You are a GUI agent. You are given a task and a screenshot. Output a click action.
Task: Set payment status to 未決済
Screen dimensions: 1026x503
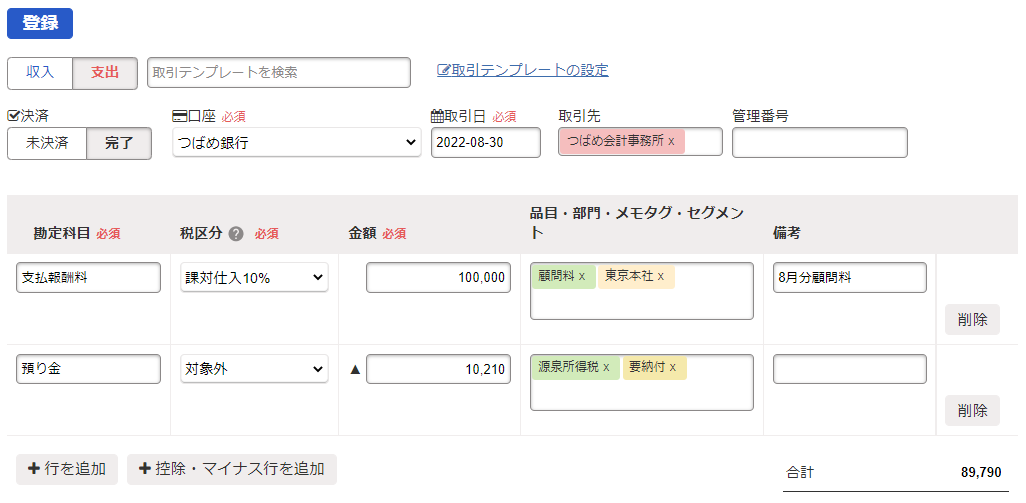tap(47, 143)
